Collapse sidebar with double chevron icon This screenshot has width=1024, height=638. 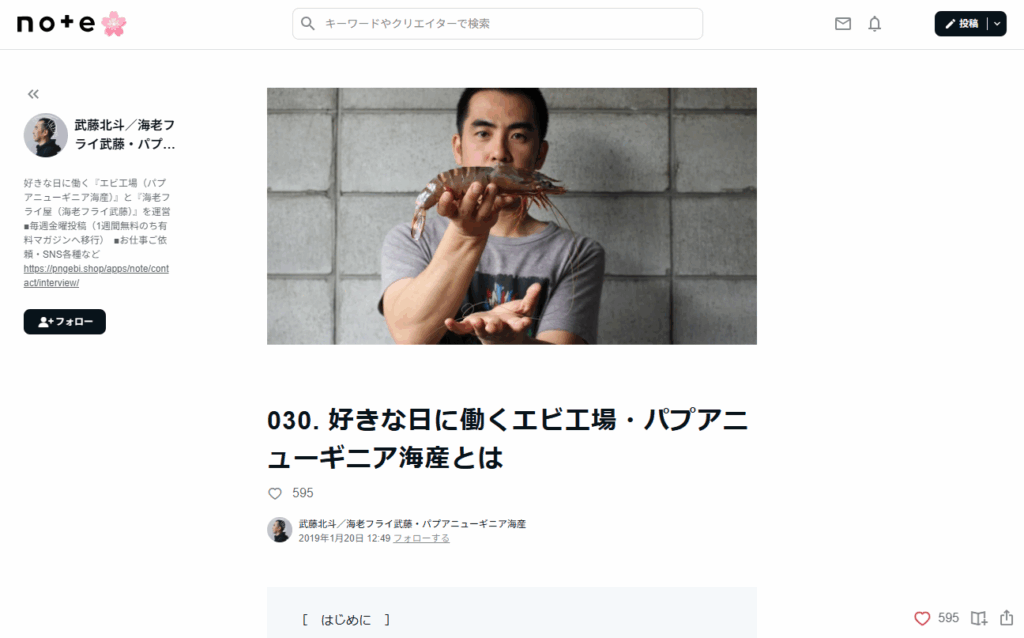(33, 94)
